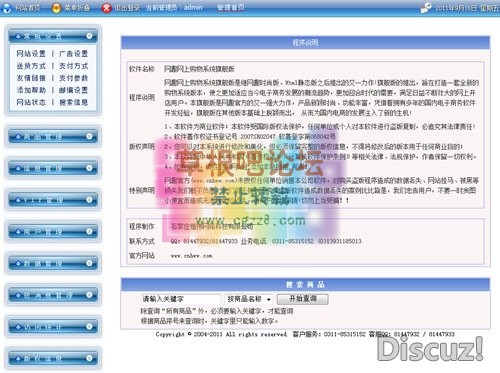The image size is (500, 373).
Task: Collapse the 常规设置 panel header
Action: 53,36
